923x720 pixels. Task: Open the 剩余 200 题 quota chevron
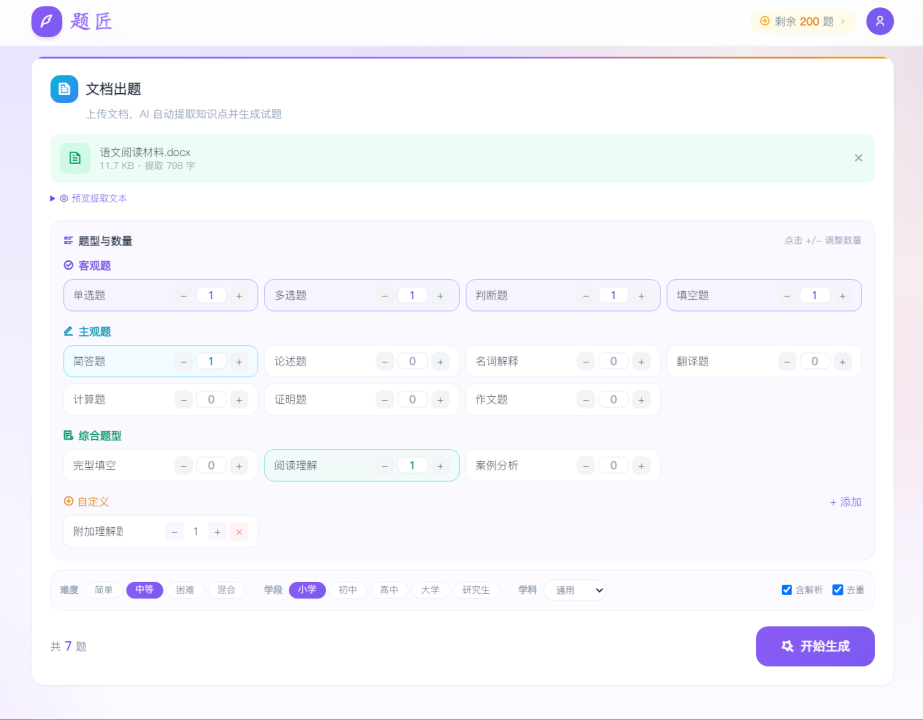click(x=842, y=21)
